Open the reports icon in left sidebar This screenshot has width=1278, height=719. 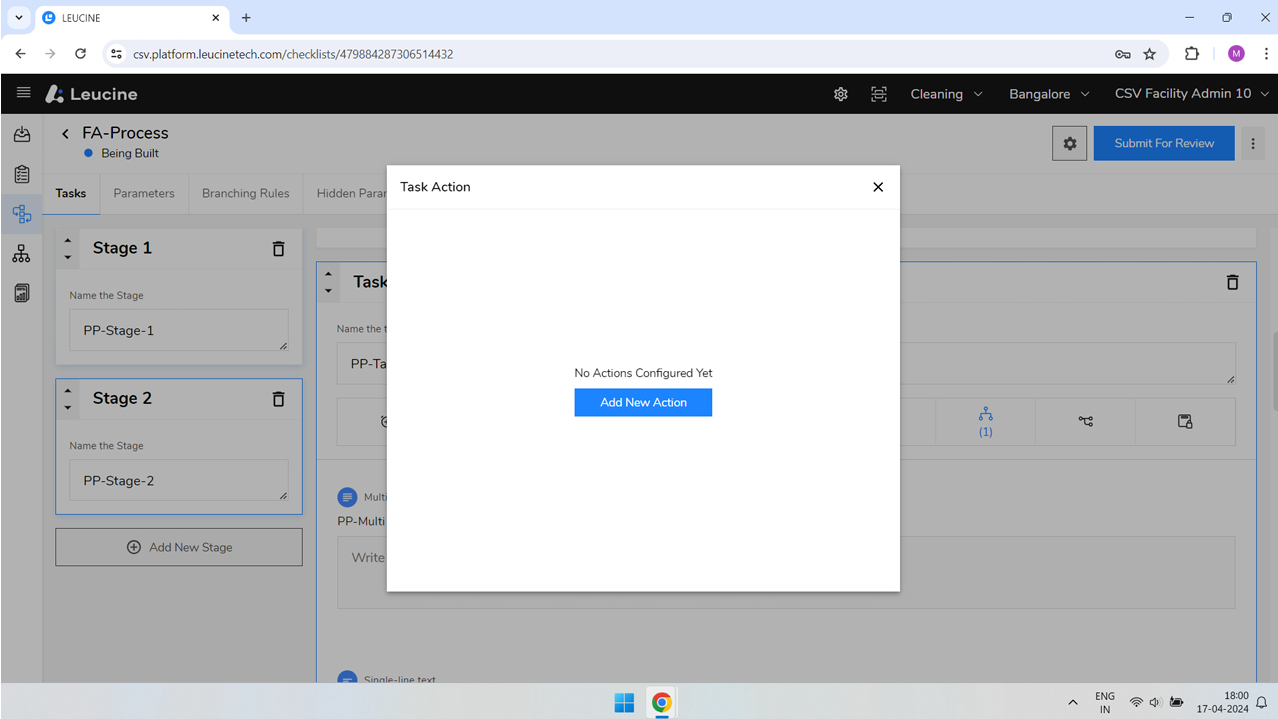click(x=22, y=292)
